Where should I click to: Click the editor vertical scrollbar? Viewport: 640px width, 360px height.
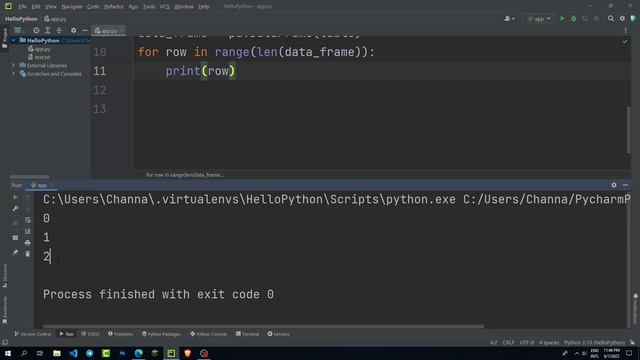point(629,130)
